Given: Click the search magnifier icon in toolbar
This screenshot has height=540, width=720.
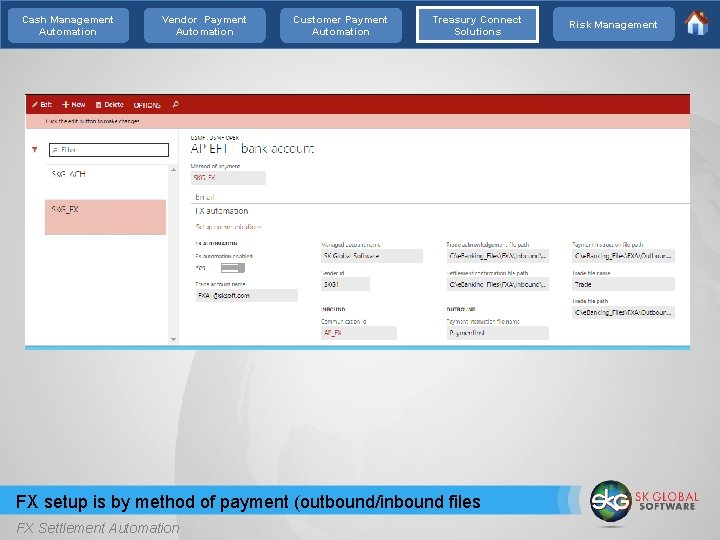Looking at the screenshot, I should pyautogui.click(x=175, y=104).
